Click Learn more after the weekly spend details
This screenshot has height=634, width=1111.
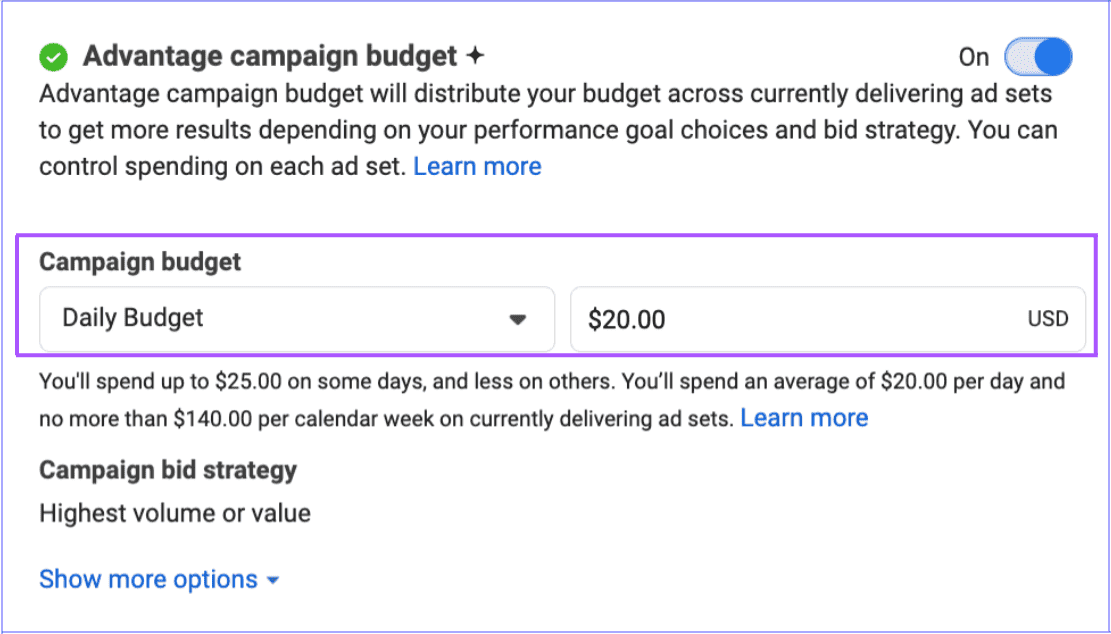(804, 417)
